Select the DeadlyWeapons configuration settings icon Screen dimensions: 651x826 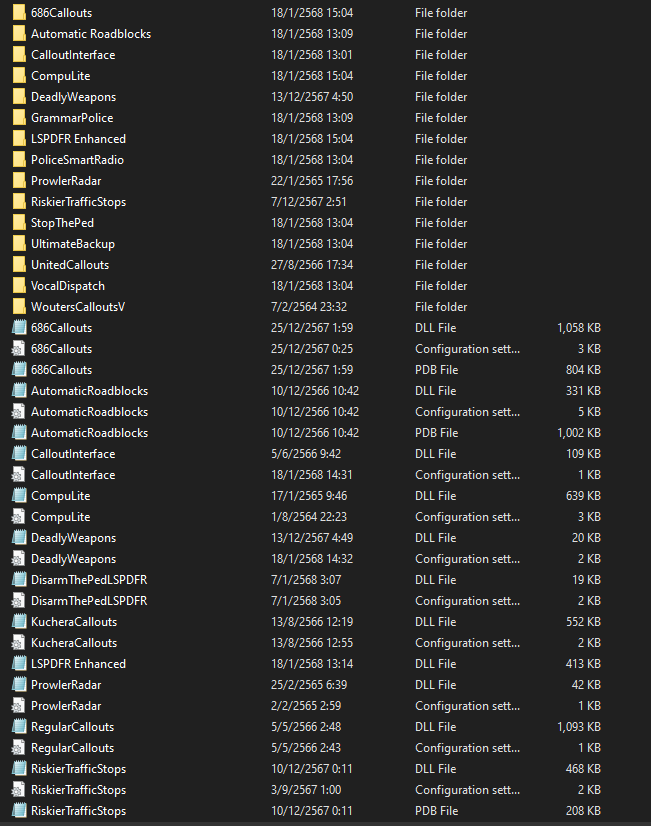18,559
